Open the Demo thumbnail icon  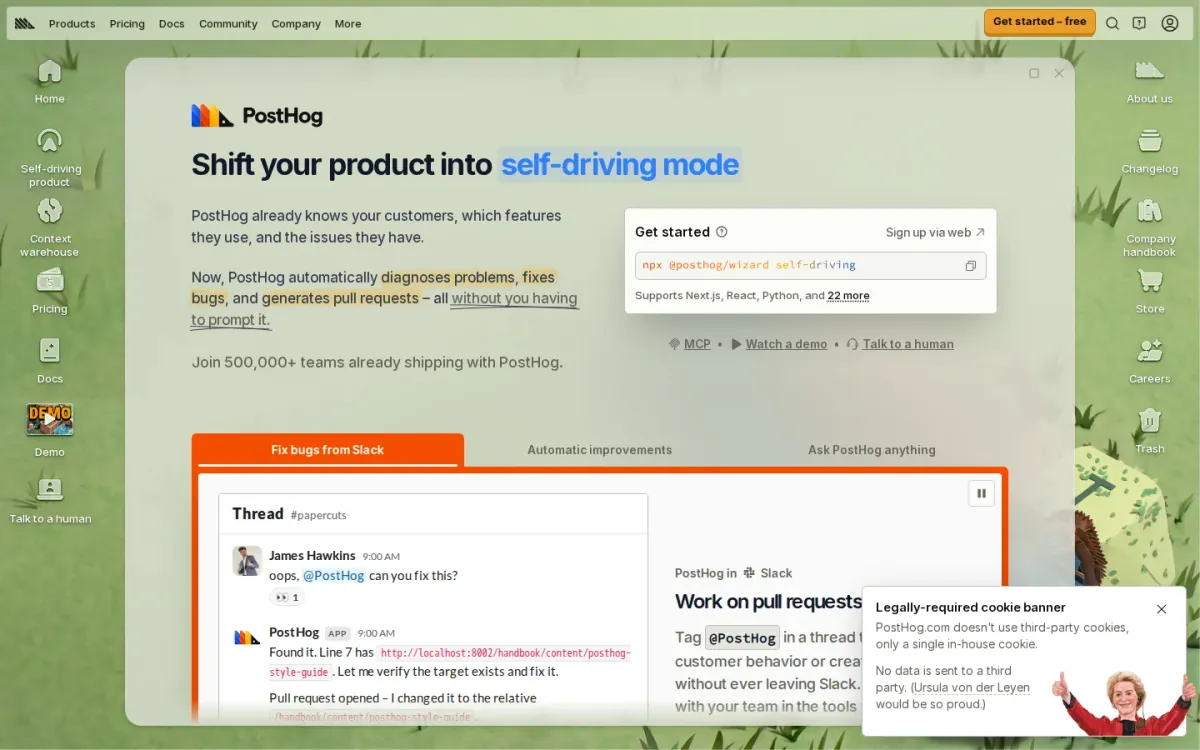[x=49, y=430]
